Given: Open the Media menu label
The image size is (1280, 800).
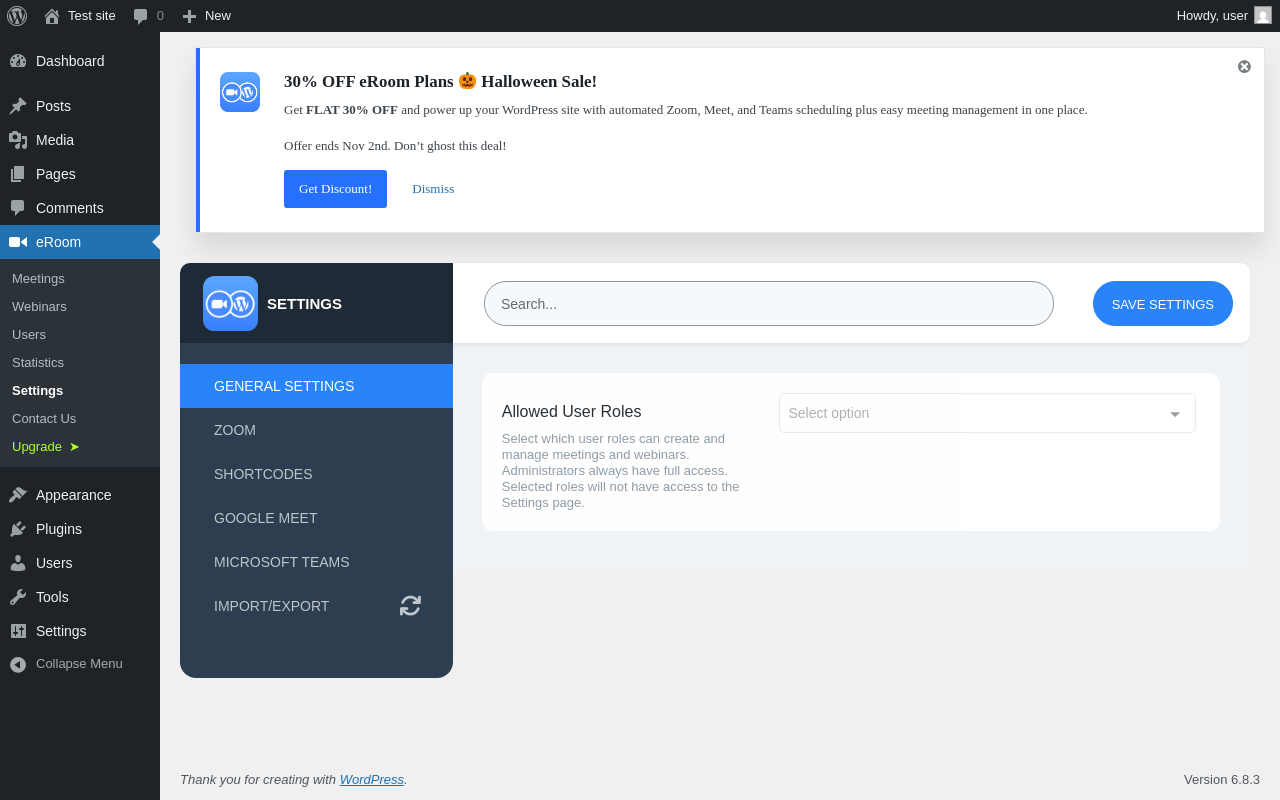Looking at the screenshot, I should 55,140.
